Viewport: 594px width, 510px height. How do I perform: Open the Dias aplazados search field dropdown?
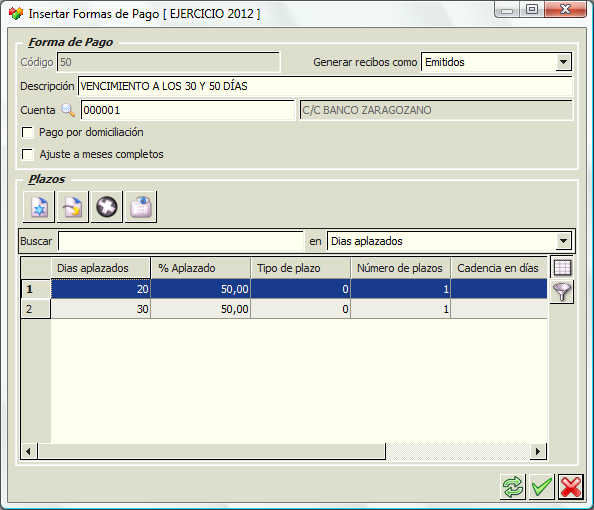click(563, 241)
